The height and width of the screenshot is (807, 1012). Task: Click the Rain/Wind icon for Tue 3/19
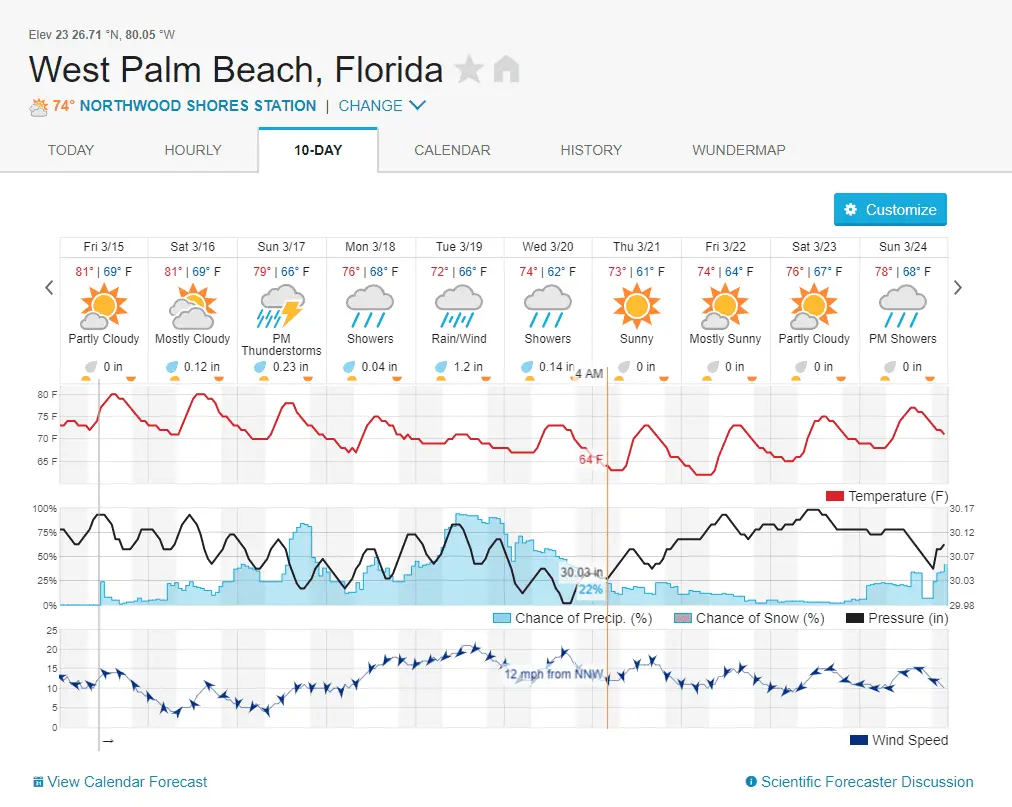(459, 305)
